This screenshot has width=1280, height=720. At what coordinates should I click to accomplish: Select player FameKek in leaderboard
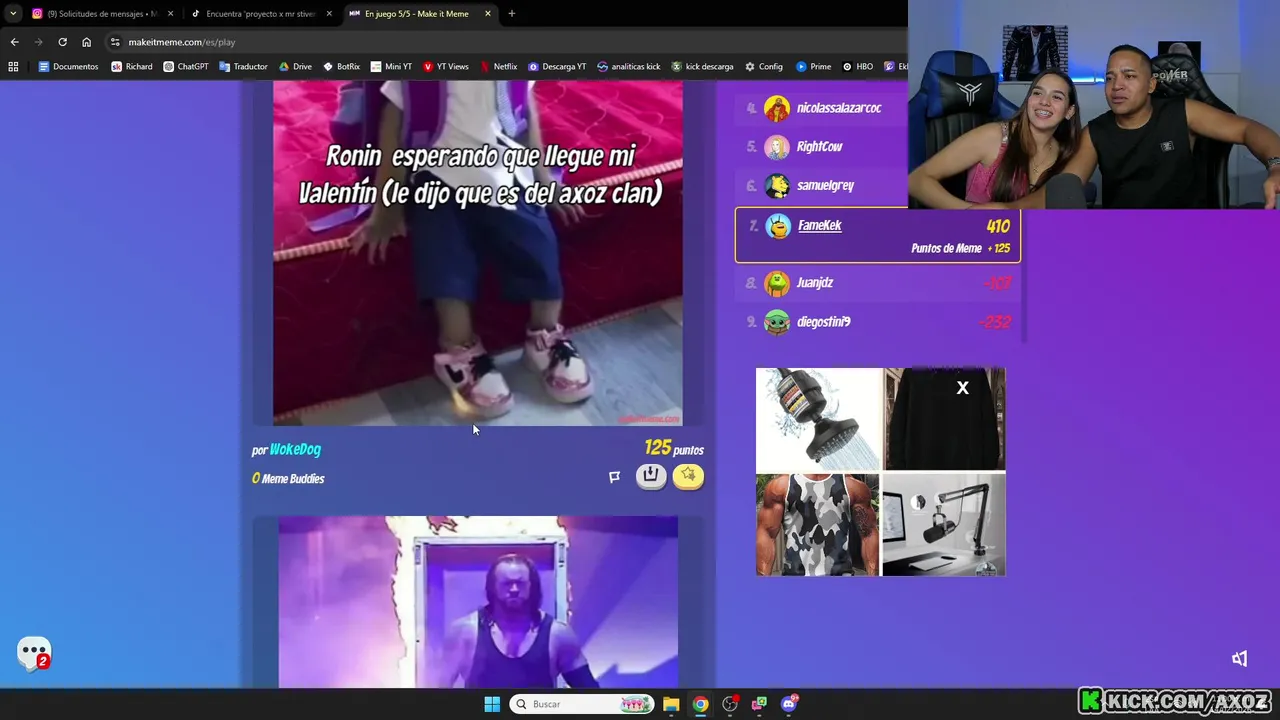click(x=819, y=225)
